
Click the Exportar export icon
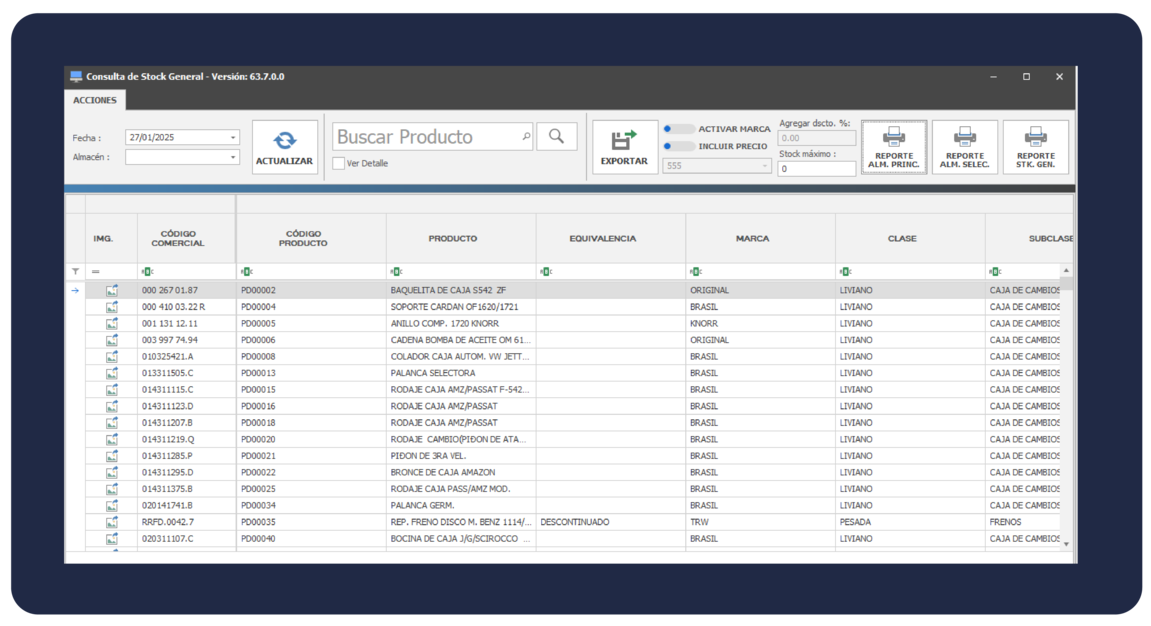click(x=624, y=141)
